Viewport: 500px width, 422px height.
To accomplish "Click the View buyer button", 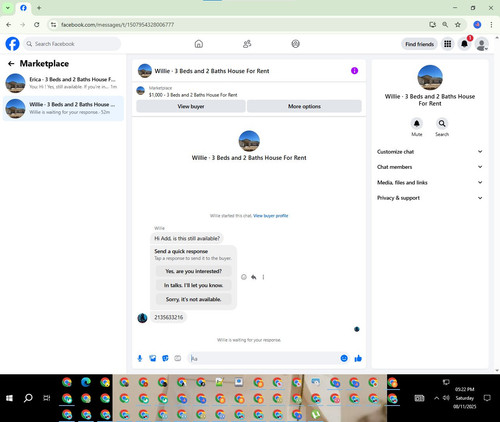I will 191,106.
